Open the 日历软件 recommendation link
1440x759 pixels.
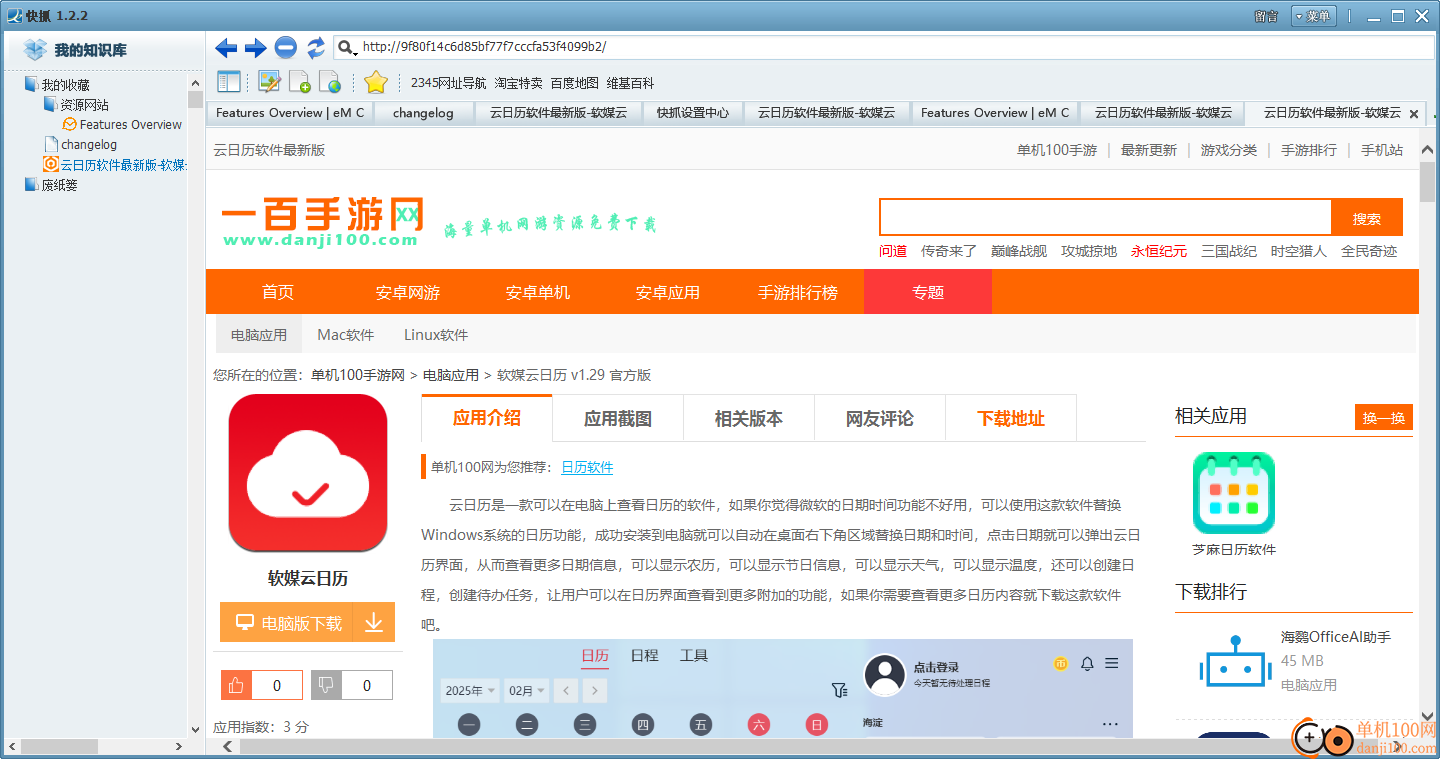[x=587, y=467]
